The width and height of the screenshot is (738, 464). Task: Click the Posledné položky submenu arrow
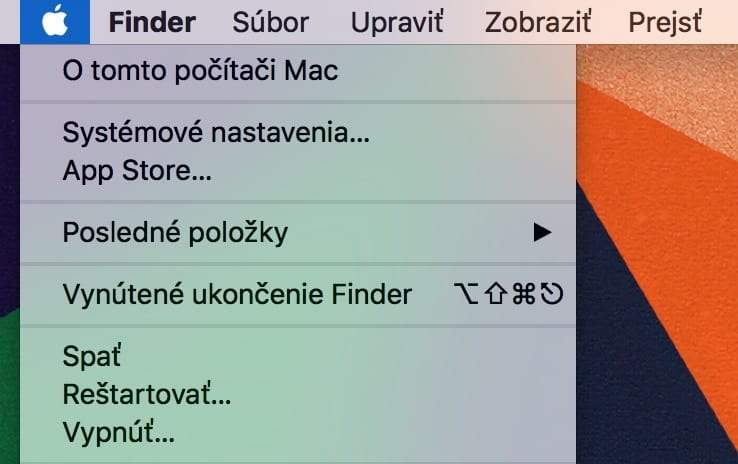[542, 232]
